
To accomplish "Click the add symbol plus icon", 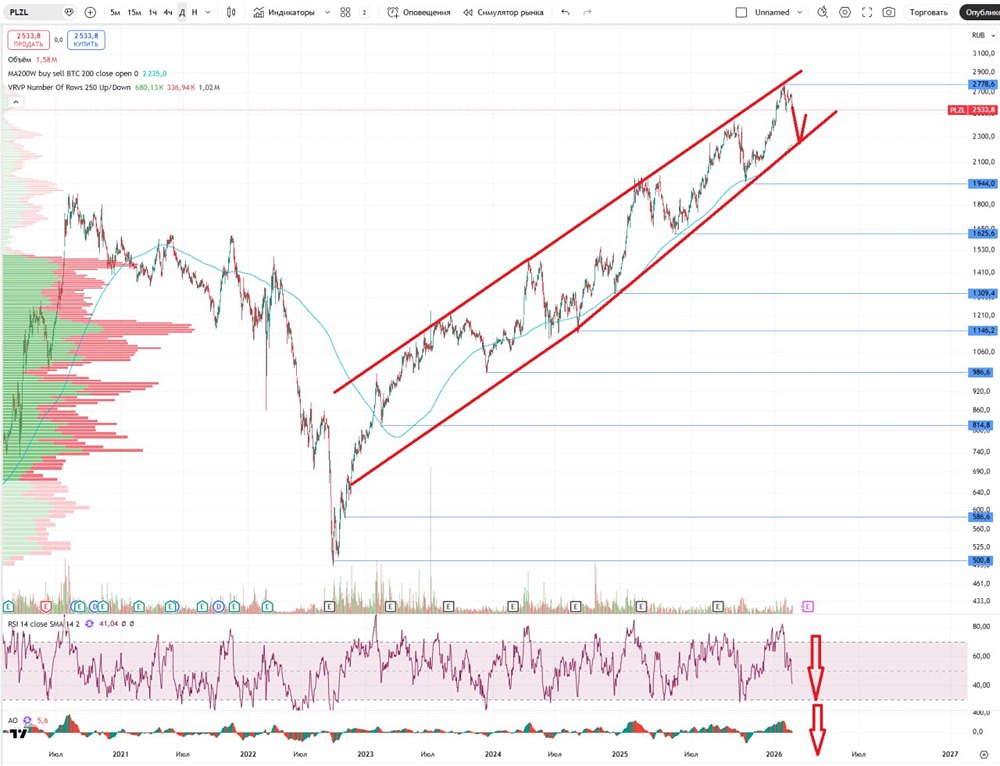I will pyautogui.click(x=90, y=12).
